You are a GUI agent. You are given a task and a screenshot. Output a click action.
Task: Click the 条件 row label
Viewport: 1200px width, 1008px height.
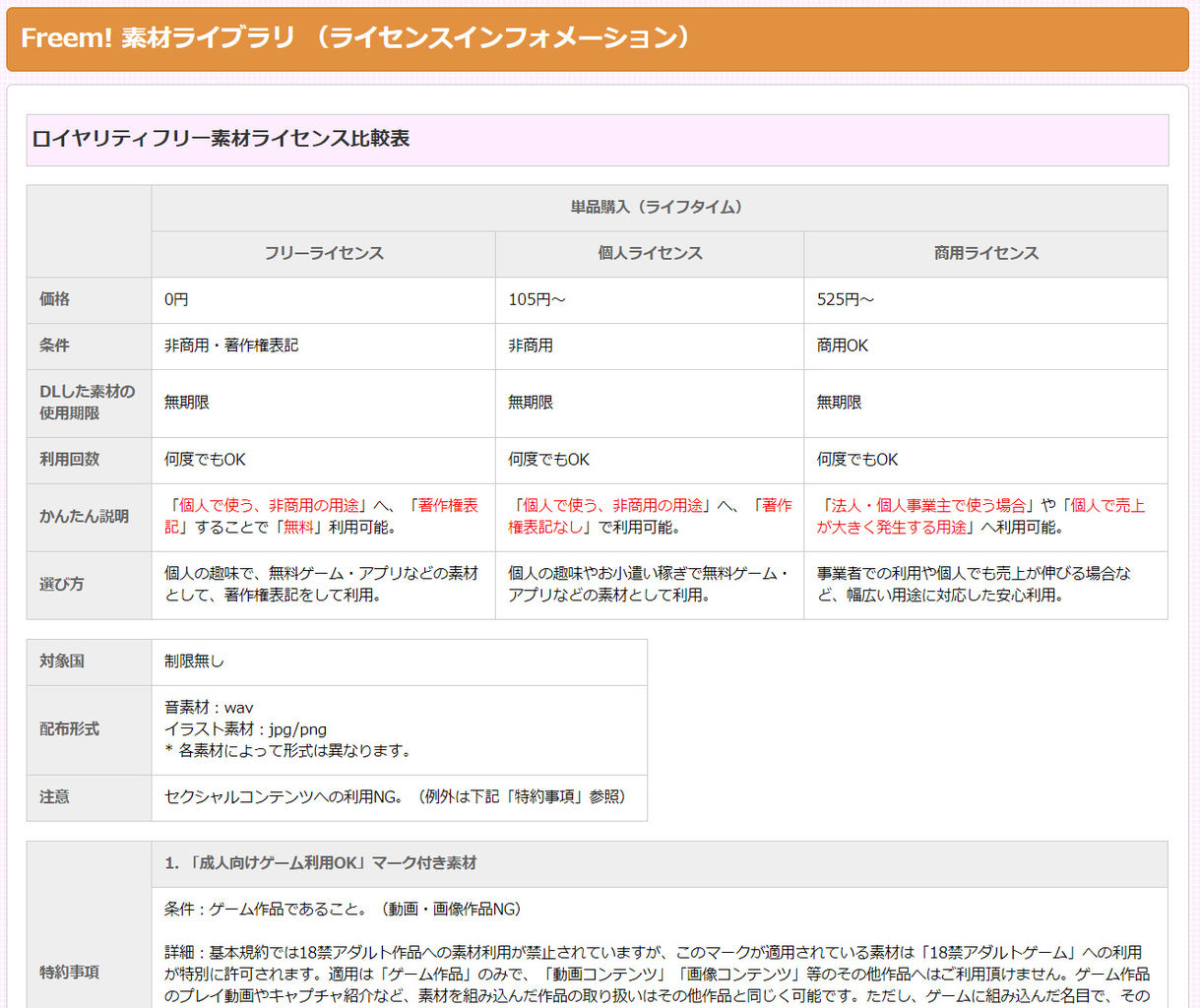coord(89,346)
